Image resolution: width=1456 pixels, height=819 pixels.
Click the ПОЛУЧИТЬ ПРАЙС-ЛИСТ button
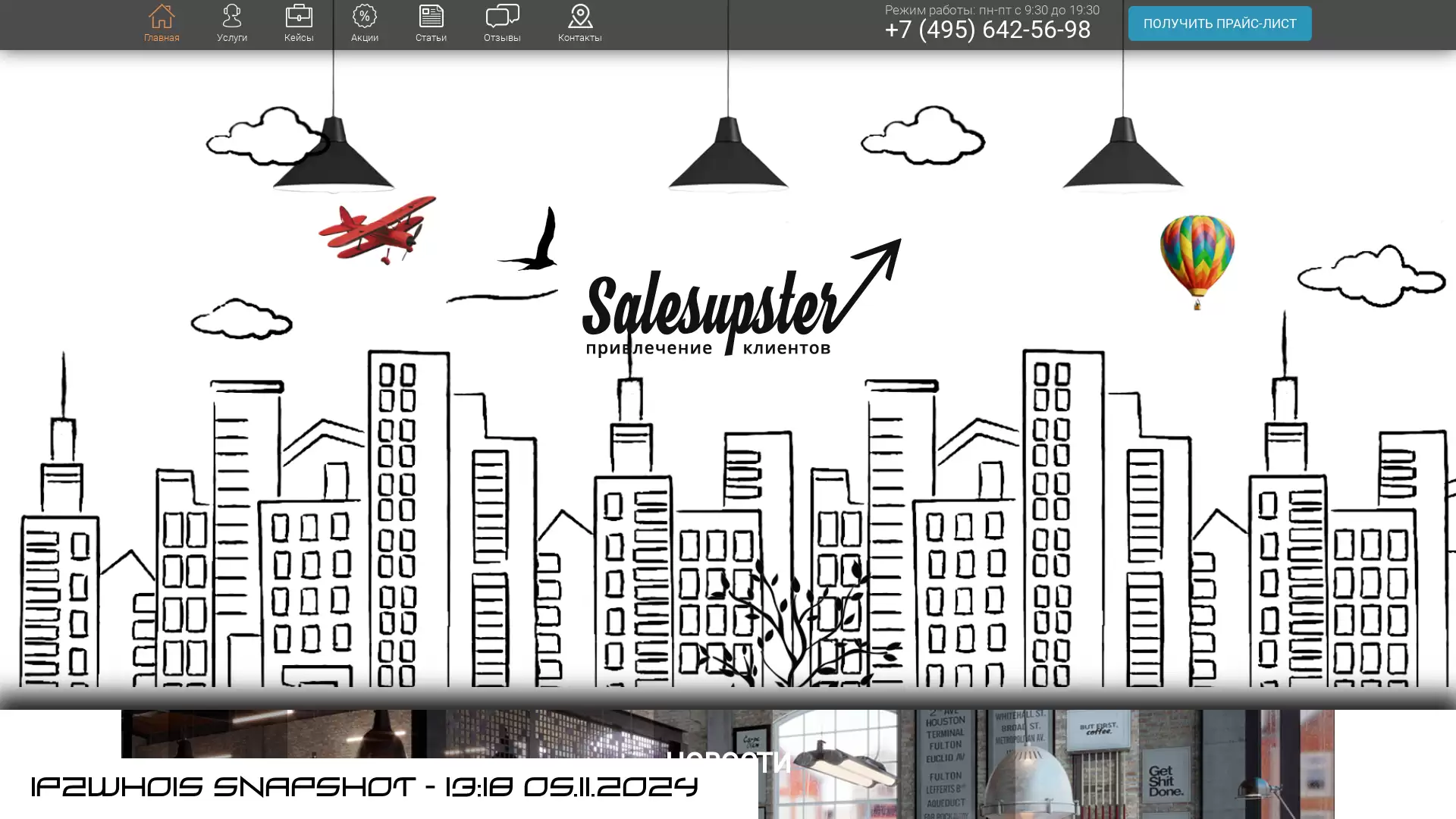1219,24
